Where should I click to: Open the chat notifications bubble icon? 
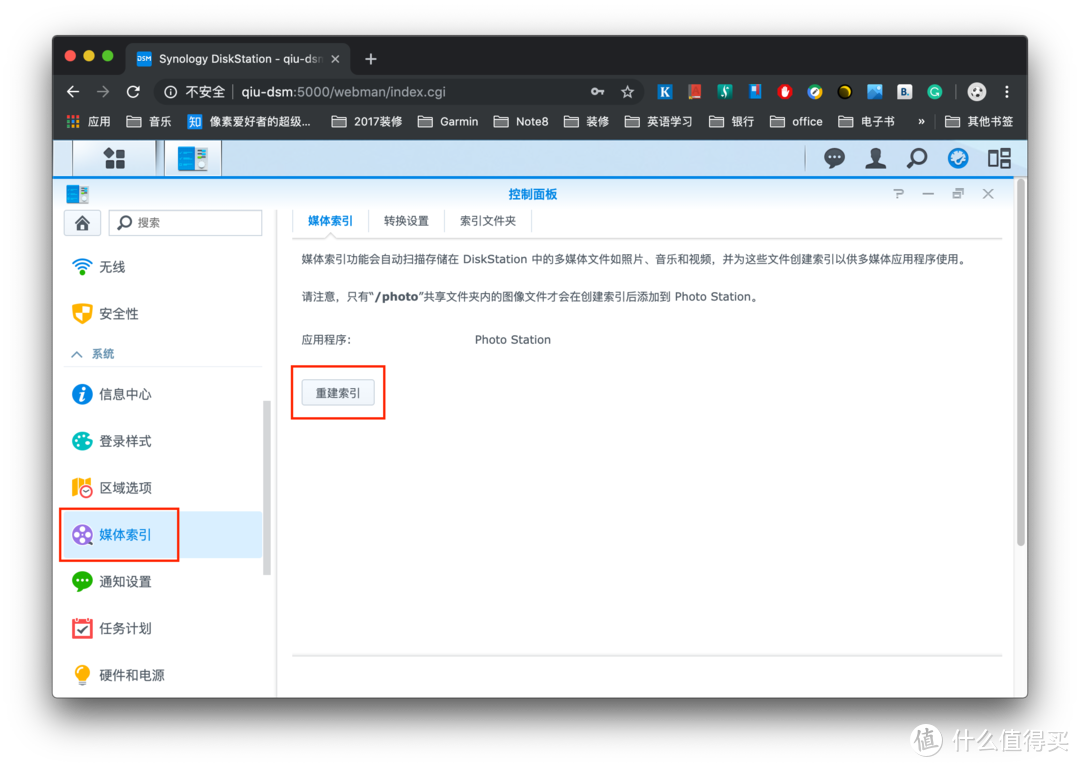coord(834,158)
